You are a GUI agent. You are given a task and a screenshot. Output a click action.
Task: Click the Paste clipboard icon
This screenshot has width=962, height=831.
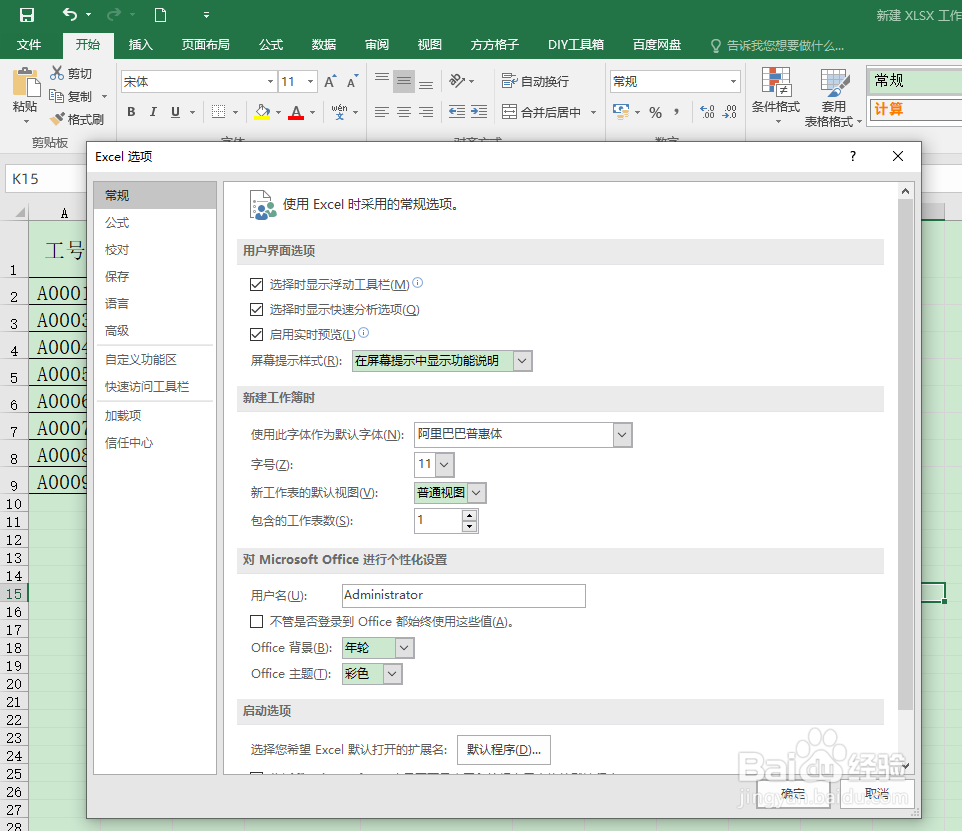[x=25, y=84]
